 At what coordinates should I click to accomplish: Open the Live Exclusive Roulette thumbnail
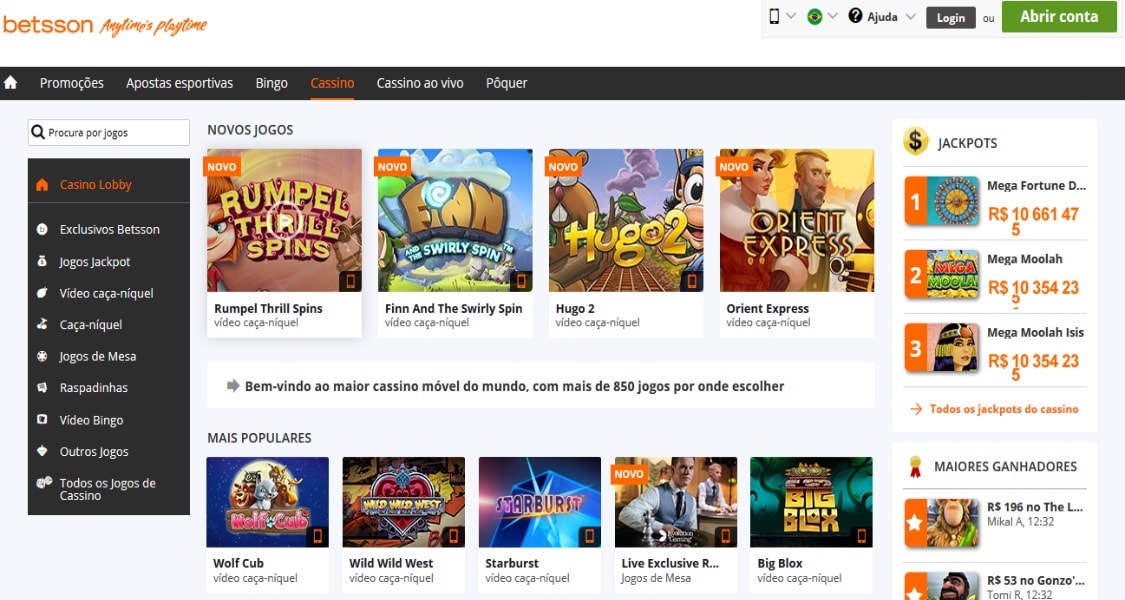[676, 502]
